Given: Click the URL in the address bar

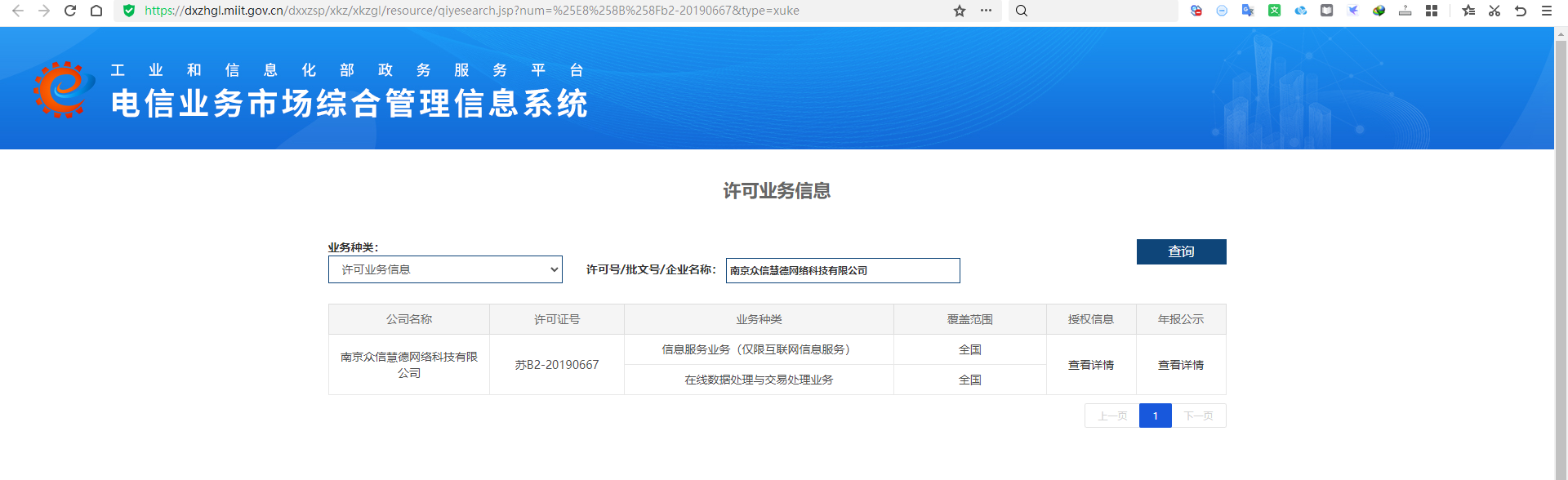Looking at the screenshot, I should [x=472, y=11].
